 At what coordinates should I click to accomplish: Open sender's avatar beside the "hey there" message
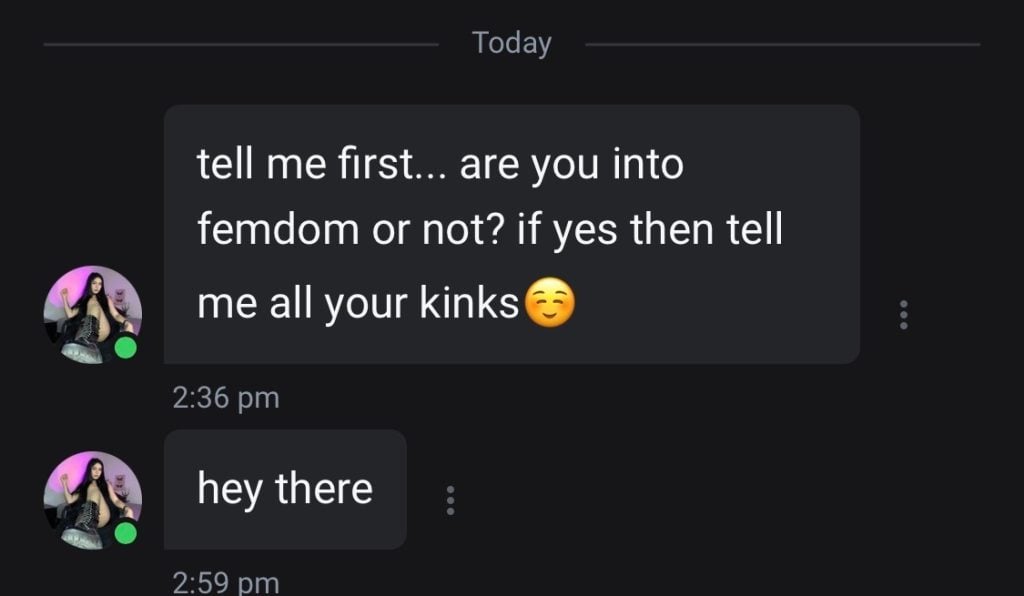[92, 499]
